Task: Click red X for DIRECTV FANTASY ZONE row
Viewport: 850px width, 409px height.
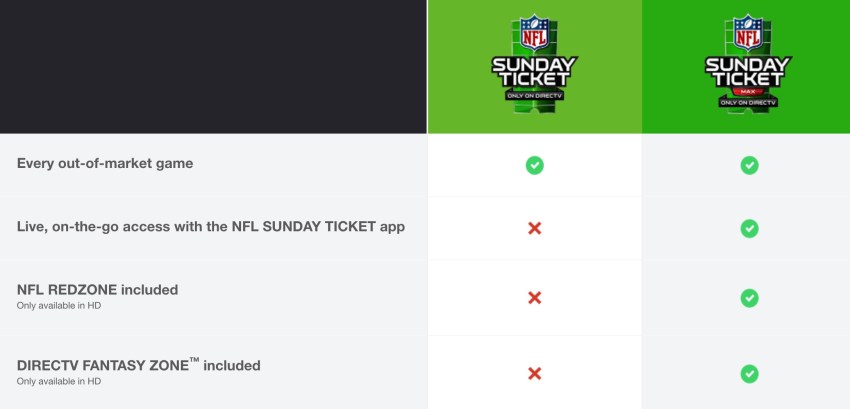Action: (534, 373)
